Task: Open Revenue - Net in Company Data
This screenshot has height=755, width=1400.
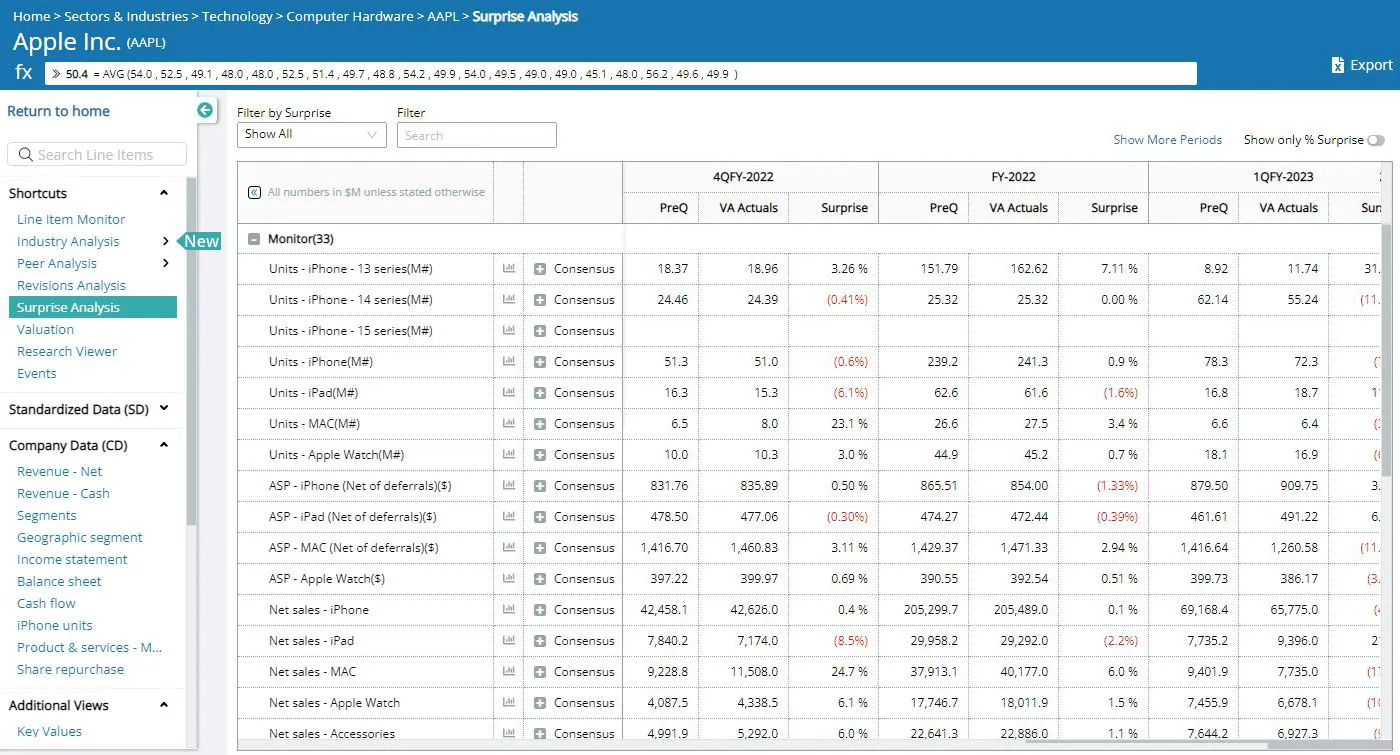Action: click(59, 471)
